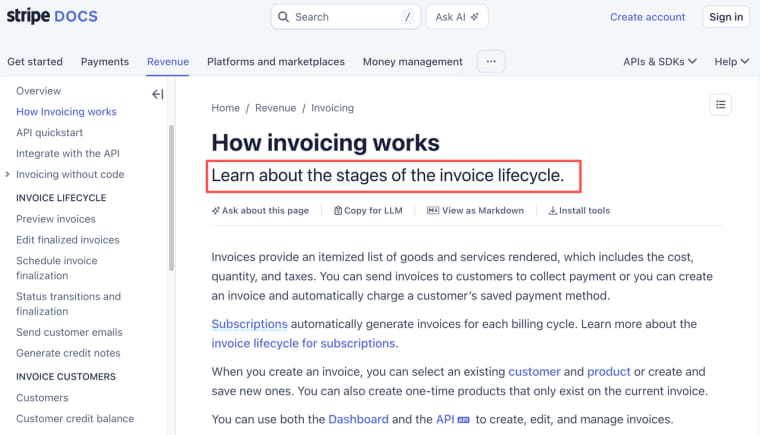Click the Create account link

[648, 17]
